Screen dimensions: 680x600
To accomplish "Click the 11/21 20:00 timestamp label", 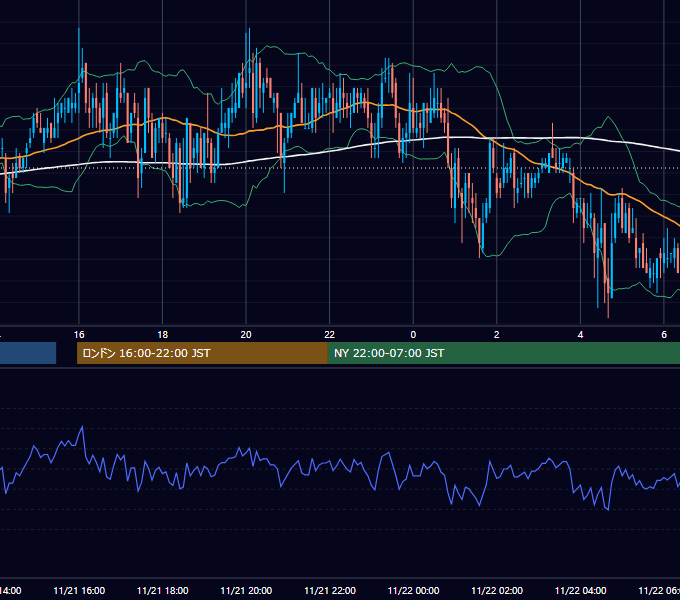I will point(246,590).
